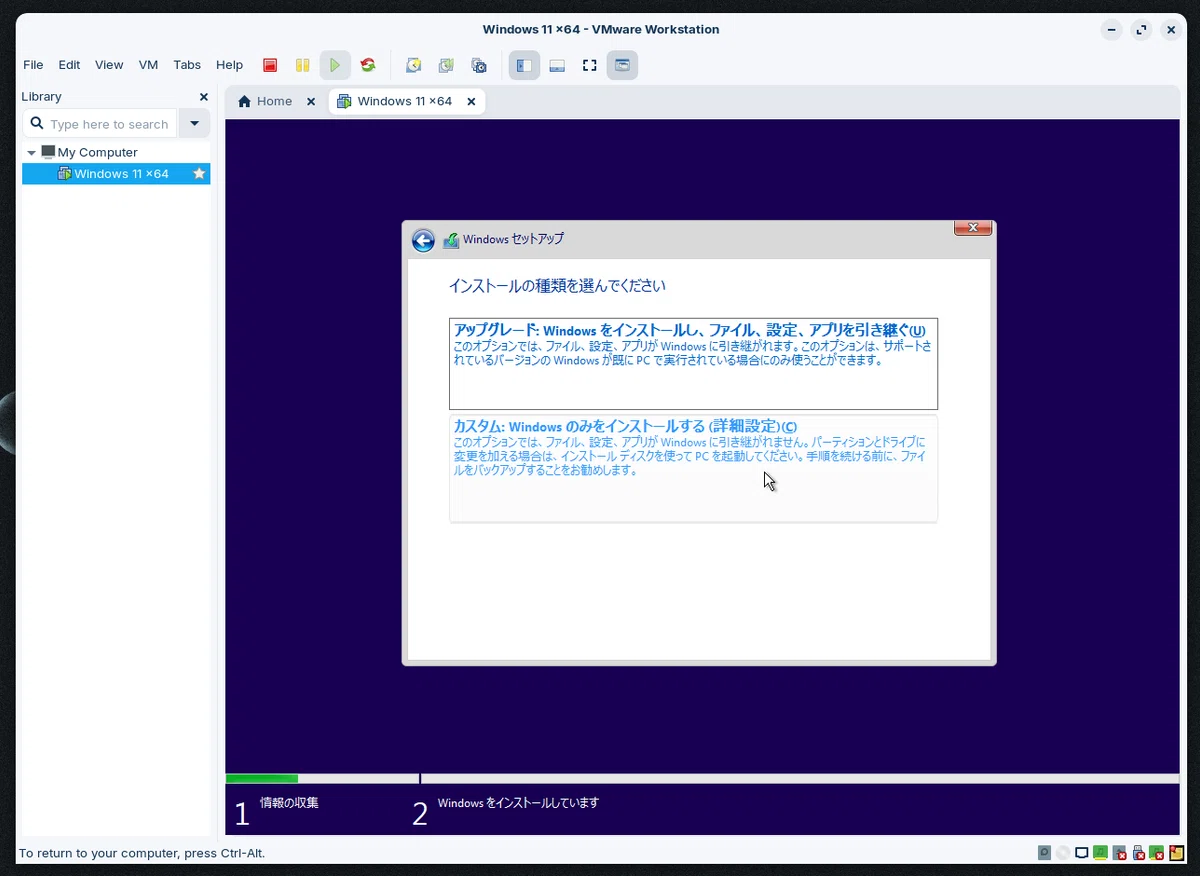Open the View menu
This screenshot has height=876, width=1200.
click(x=109, y=65)
